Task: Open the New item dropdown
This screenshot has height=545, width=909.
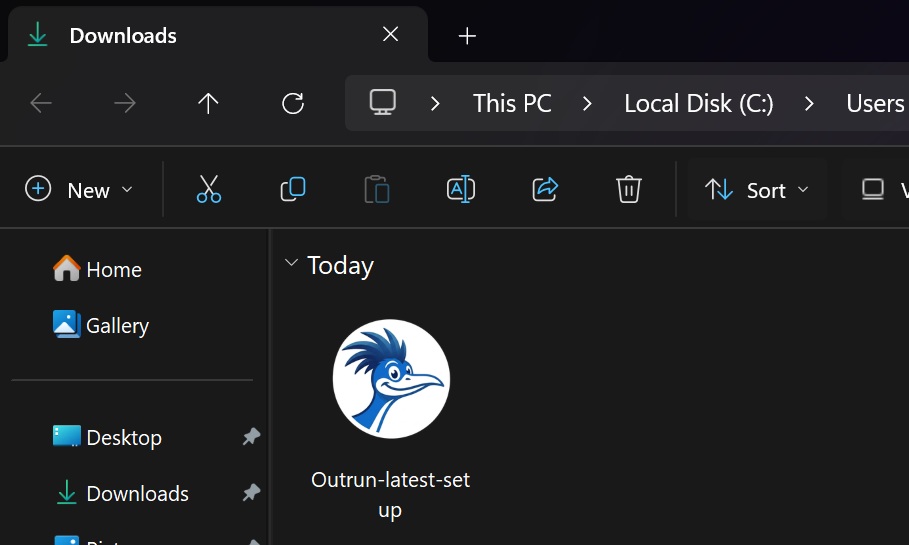Action: (79, 190)
